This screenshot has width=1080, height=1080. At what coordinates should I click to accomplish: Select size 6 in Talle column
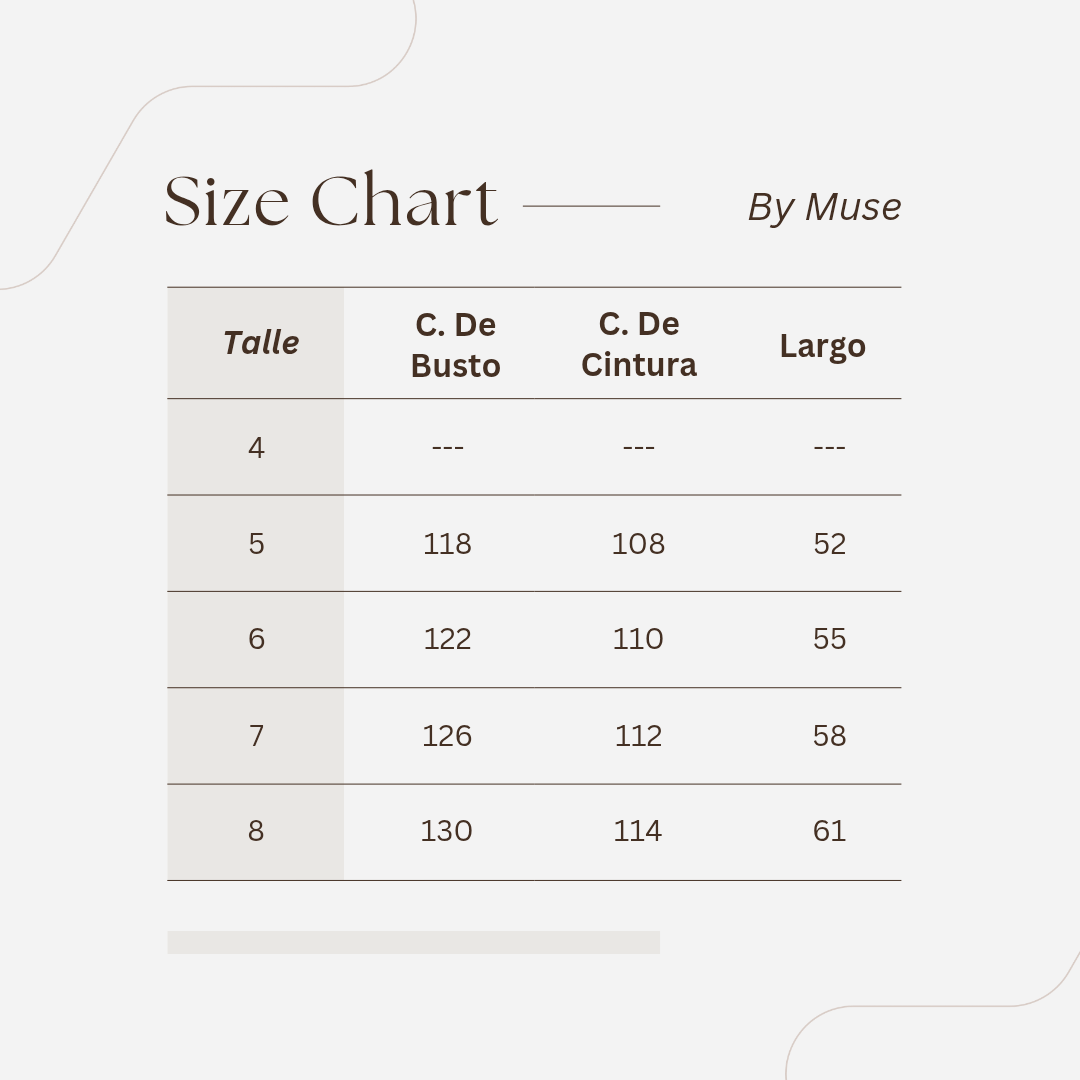(x=256, y=639)
